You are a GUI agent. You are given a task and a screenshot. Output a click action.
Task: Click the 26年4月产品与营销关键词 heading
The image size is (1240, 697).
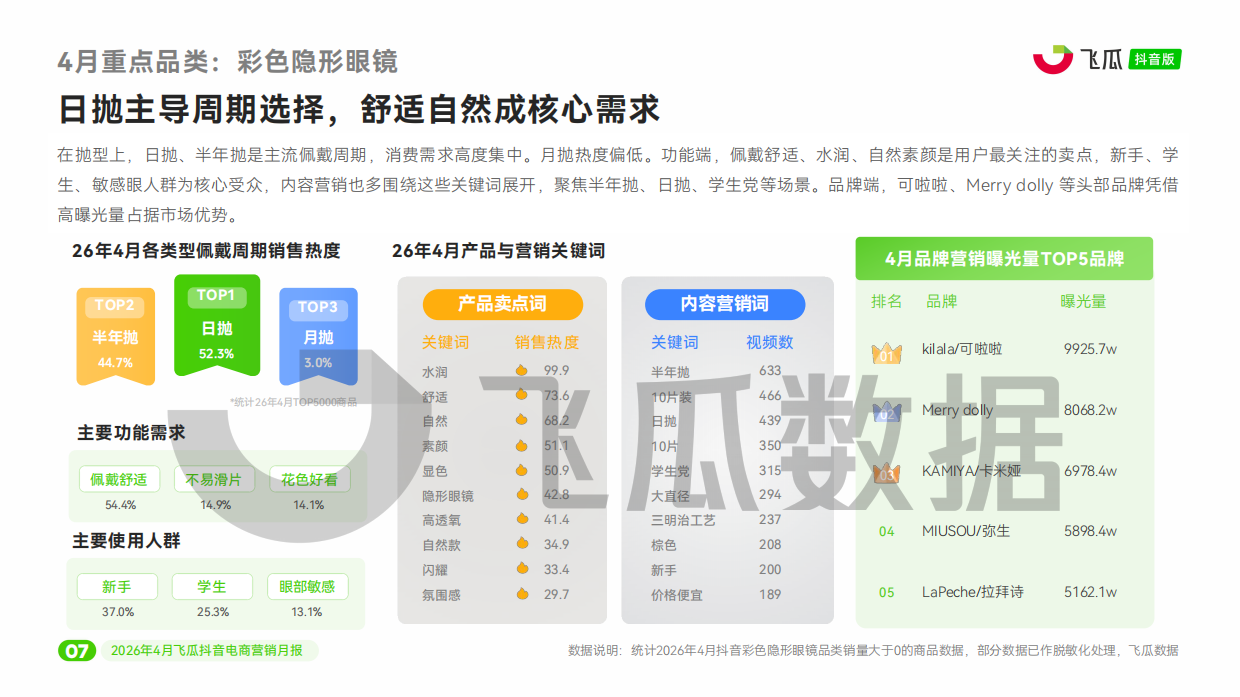click(x=498, y=251)
